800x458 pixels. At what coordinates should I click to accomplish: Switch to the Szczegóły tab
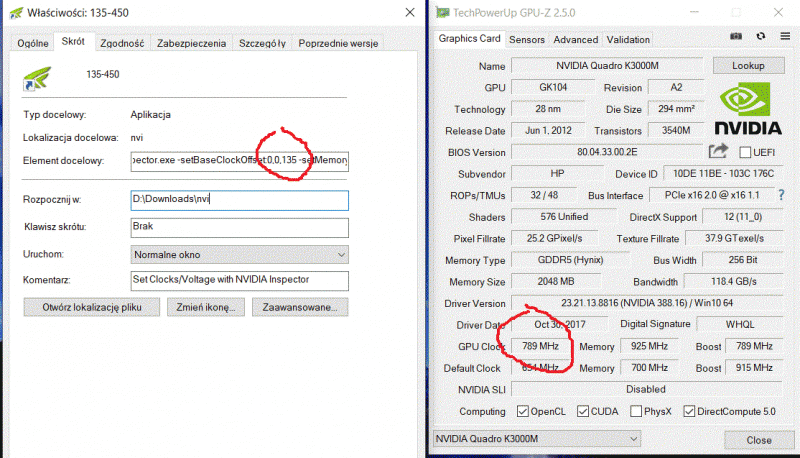pos(262,43)
